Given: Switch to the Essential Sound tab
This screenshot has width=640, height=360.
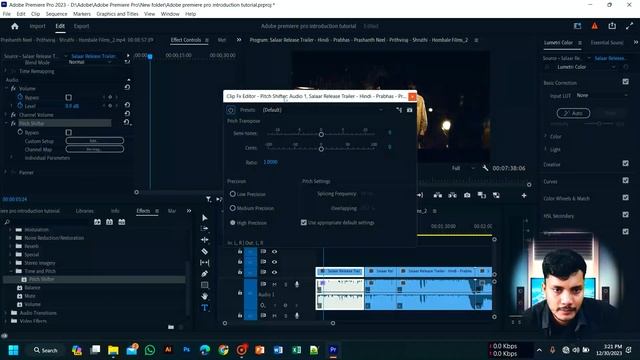Looking at the screenshot, I should 607,42.
